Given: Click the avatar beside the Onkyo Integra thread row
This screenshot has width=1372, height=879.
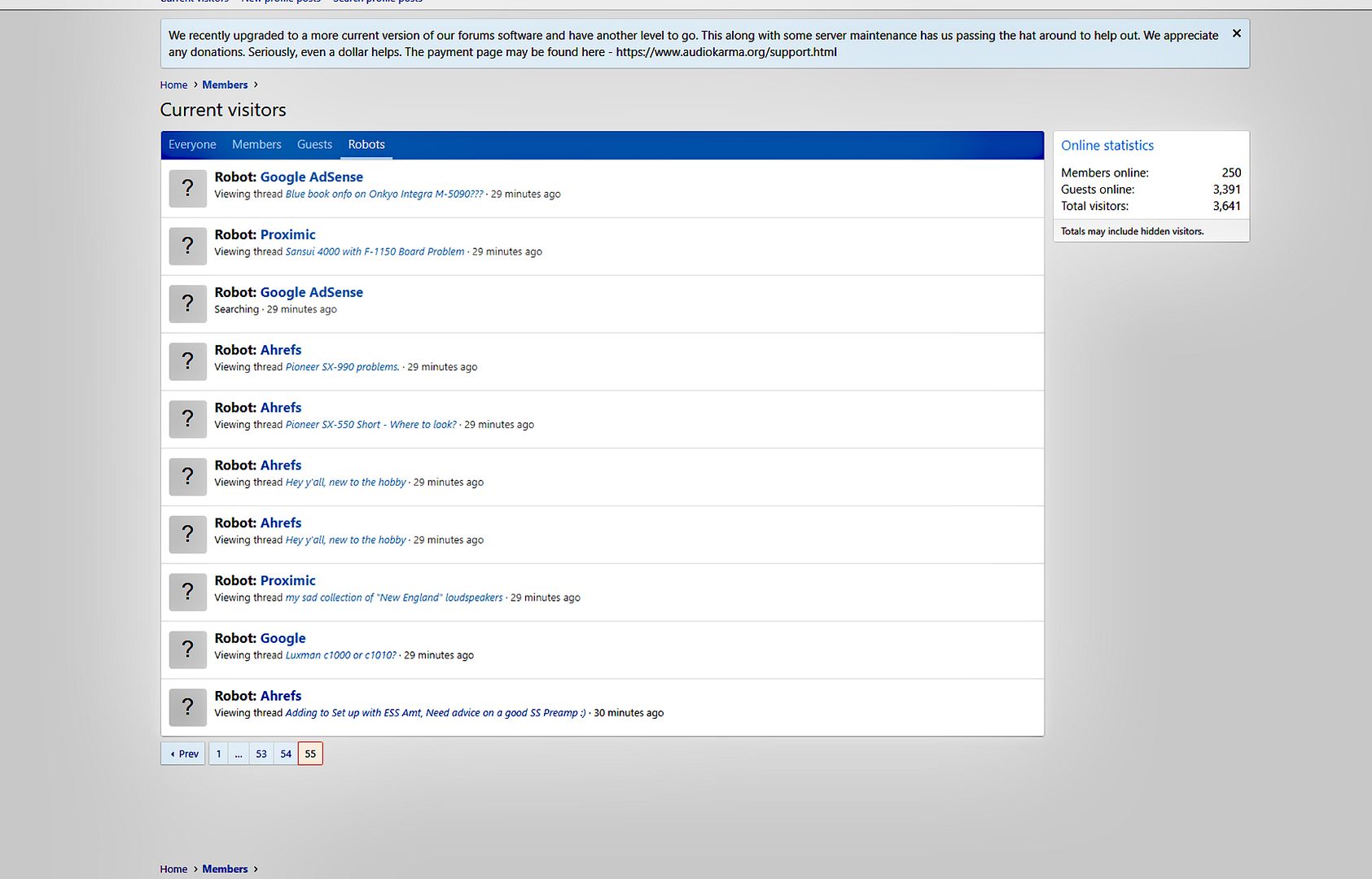Looking at the screenshot, I should pos(187,188).
